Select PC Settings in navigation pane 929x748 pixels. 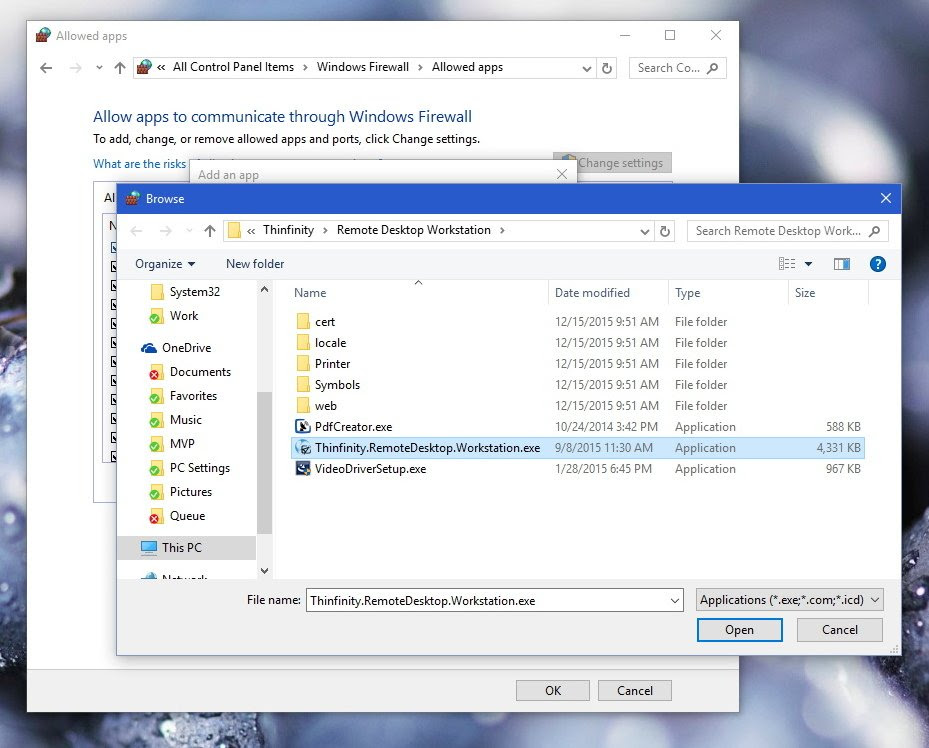[x=200, y=468]
